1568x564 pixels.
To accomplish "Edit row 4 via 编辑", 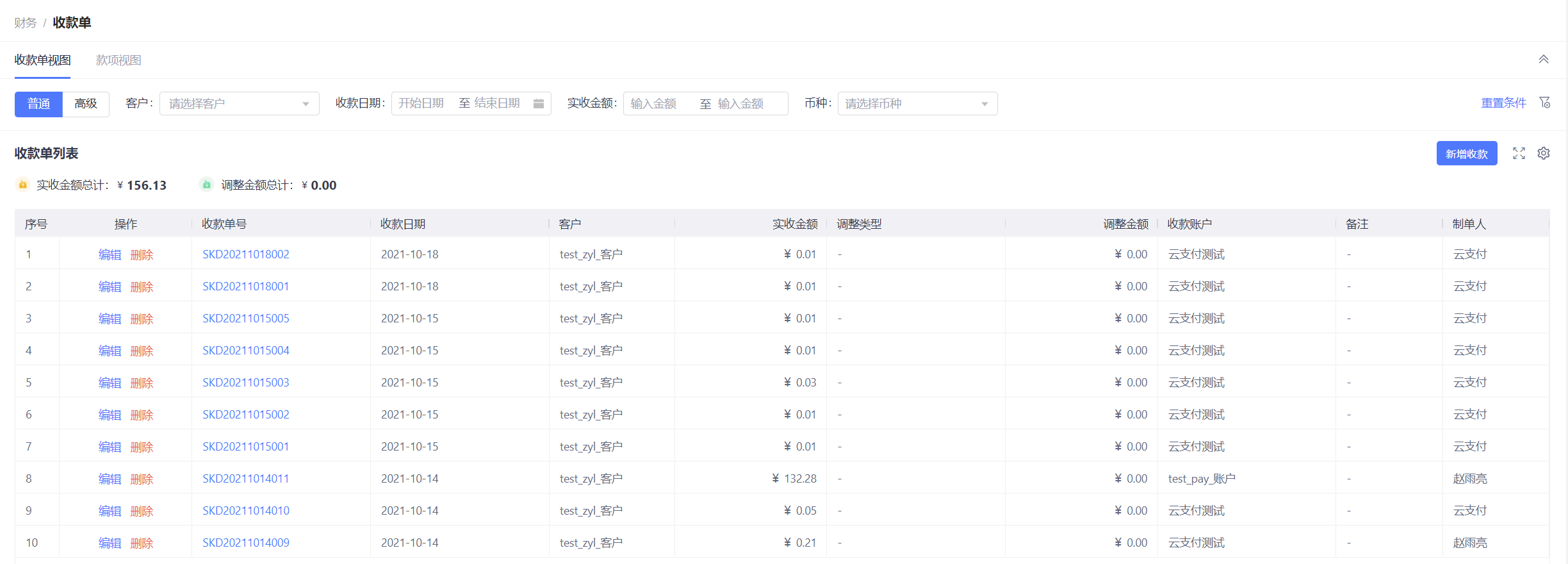I will [x=110, y=351].
